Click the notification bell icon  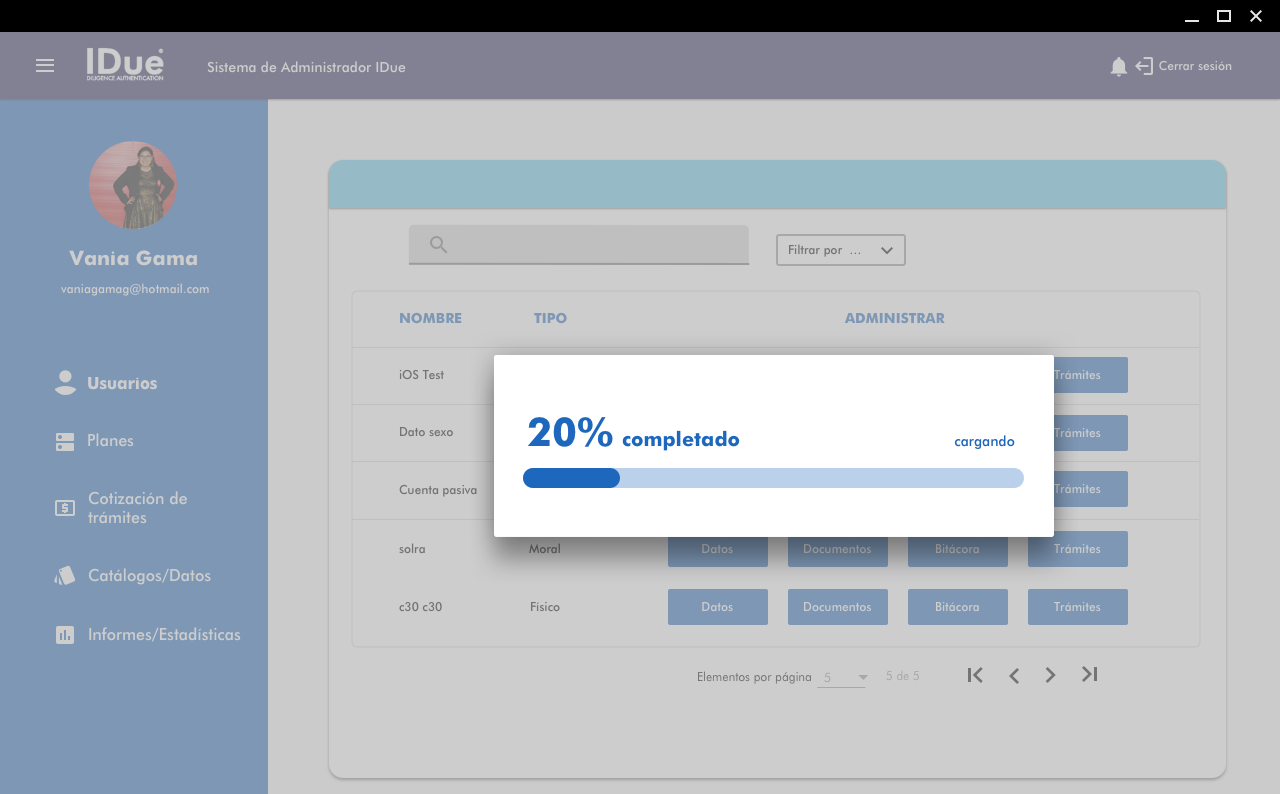pyautogui.click(x=1118, y=67)
